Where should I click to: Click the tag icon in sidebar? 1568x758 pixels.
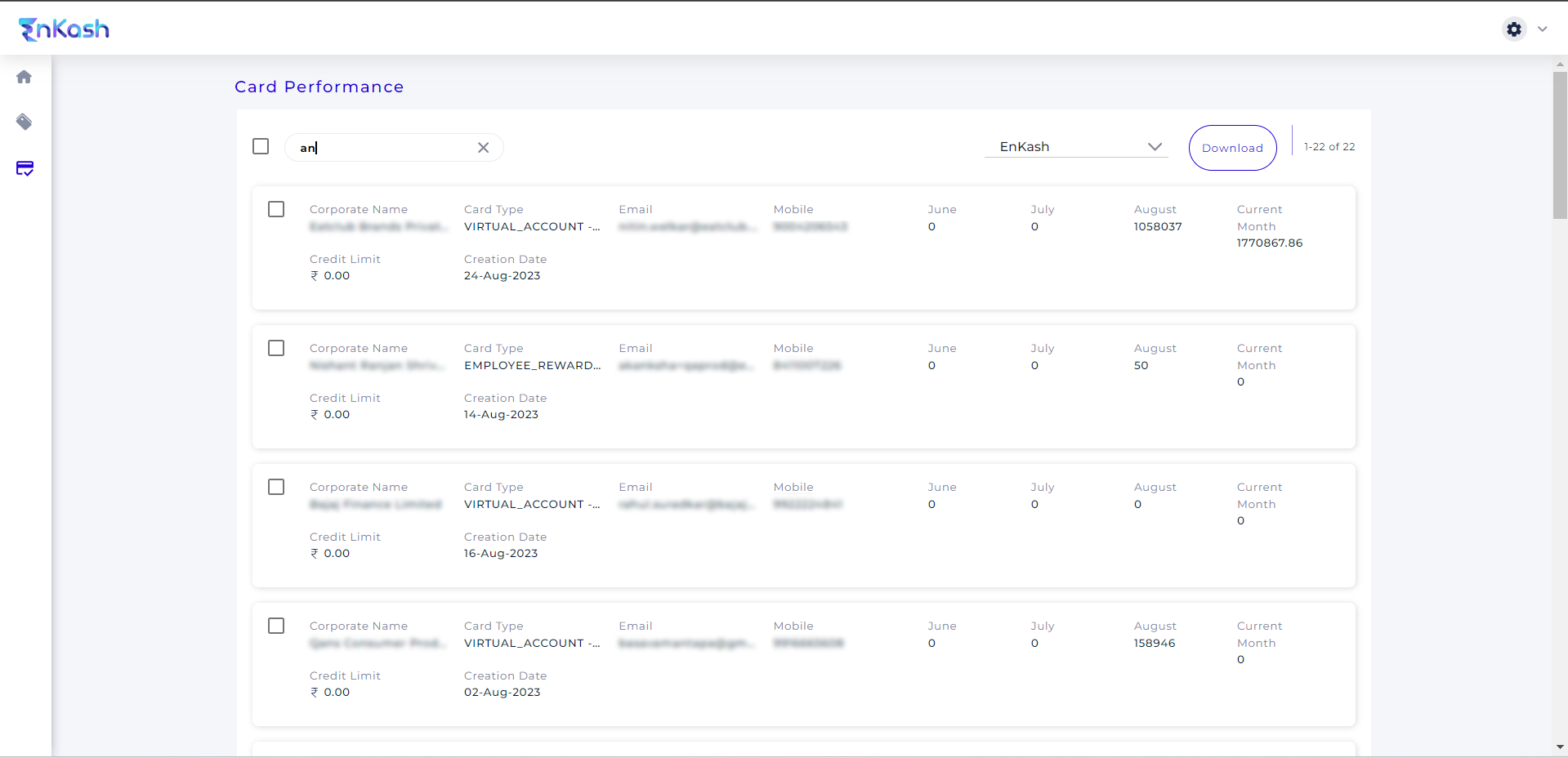click(x=25, y=123)
